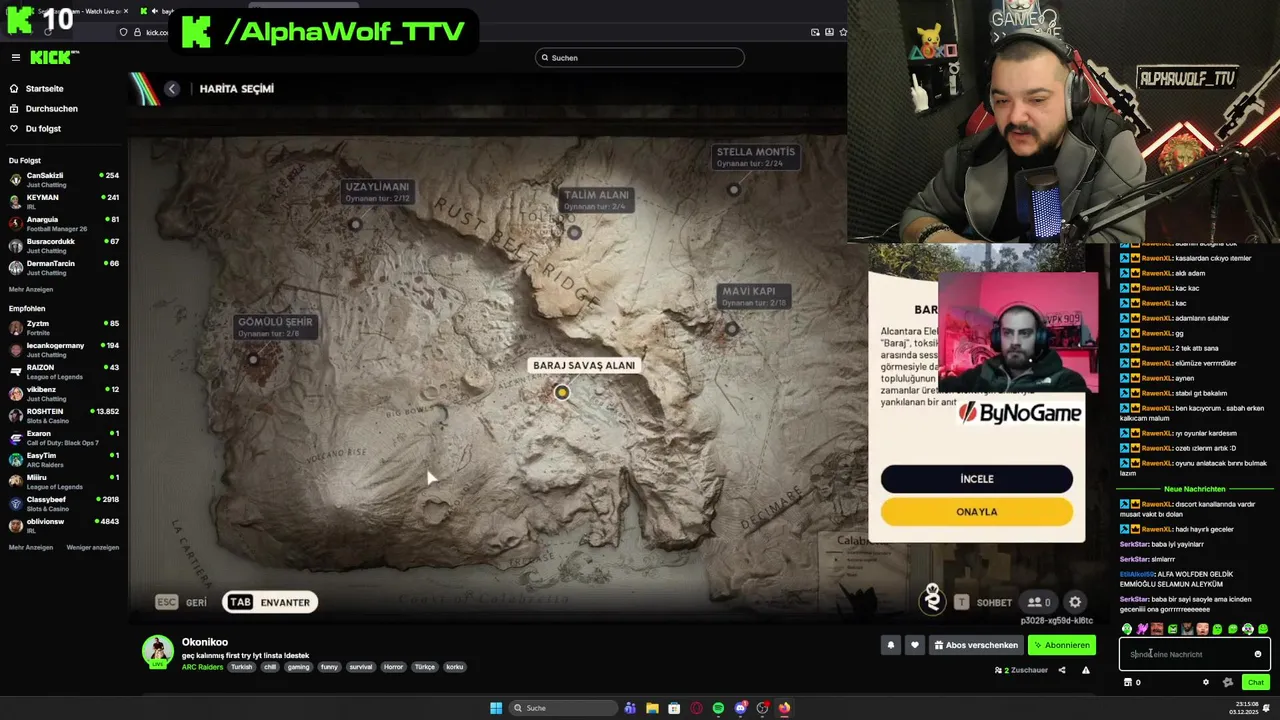Open SOHBET chat in game
This screenshot has width=1280, height=720.
tap(984, 603)
